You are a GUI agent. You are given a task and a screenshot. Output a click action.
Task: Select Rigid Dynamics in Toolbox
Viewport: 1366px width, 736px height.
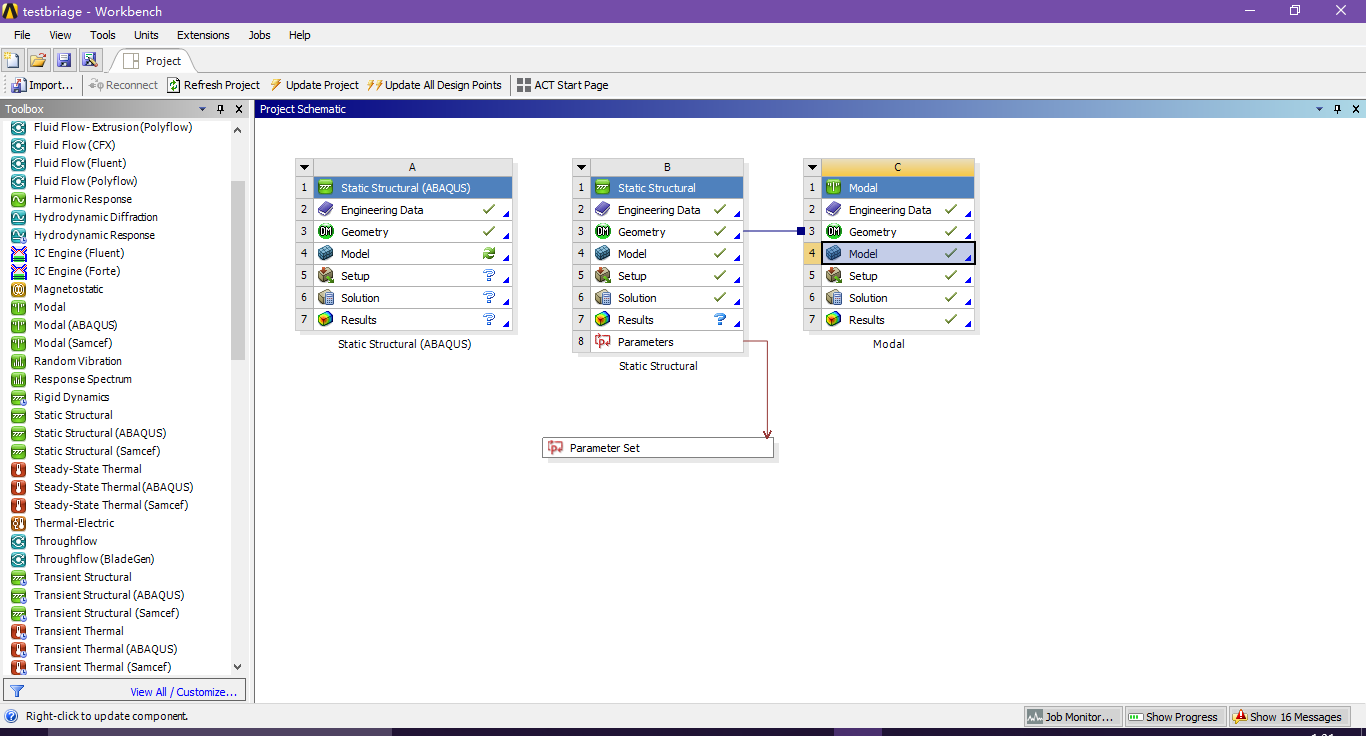[x=71, y=397]
